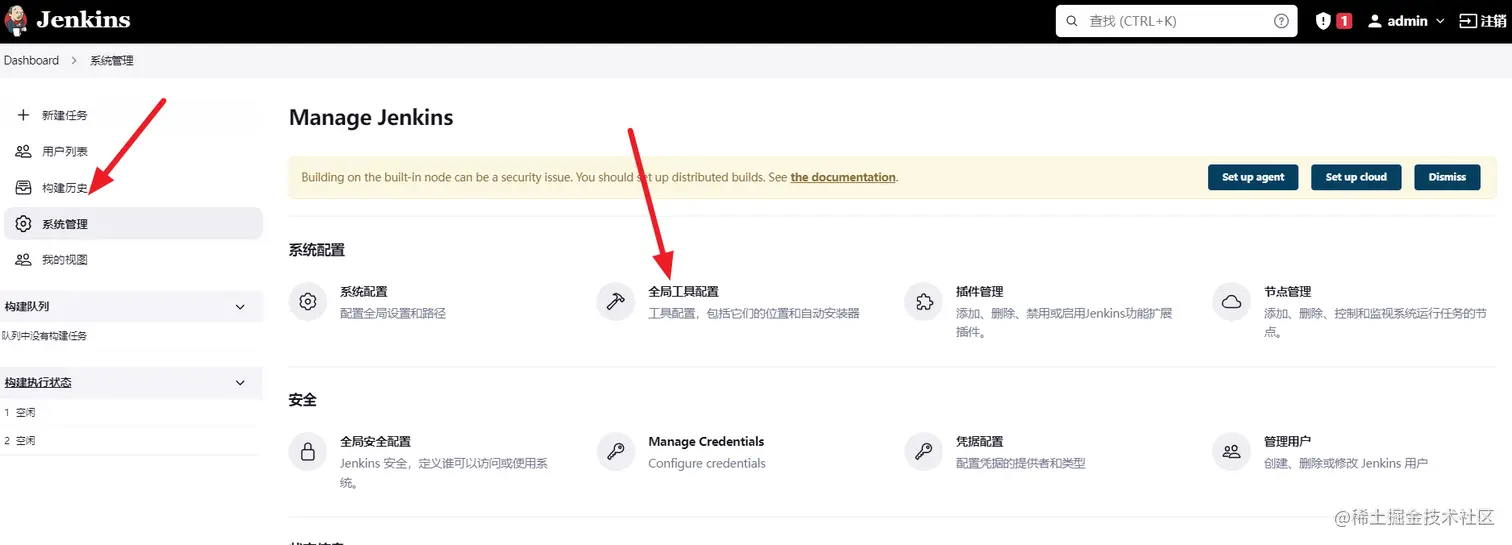Collapse the 构建队列 panel chevron

point(240,307)
